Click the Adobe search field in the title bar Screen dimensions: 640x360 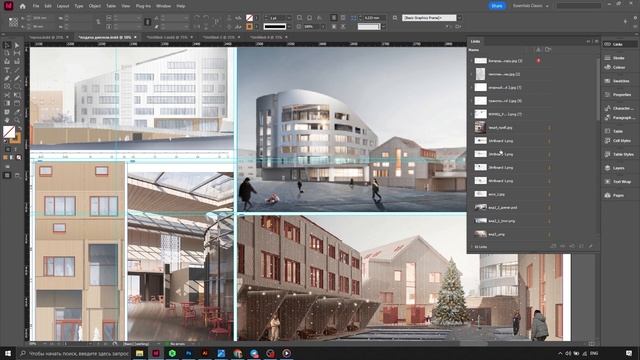coord(578,6)
